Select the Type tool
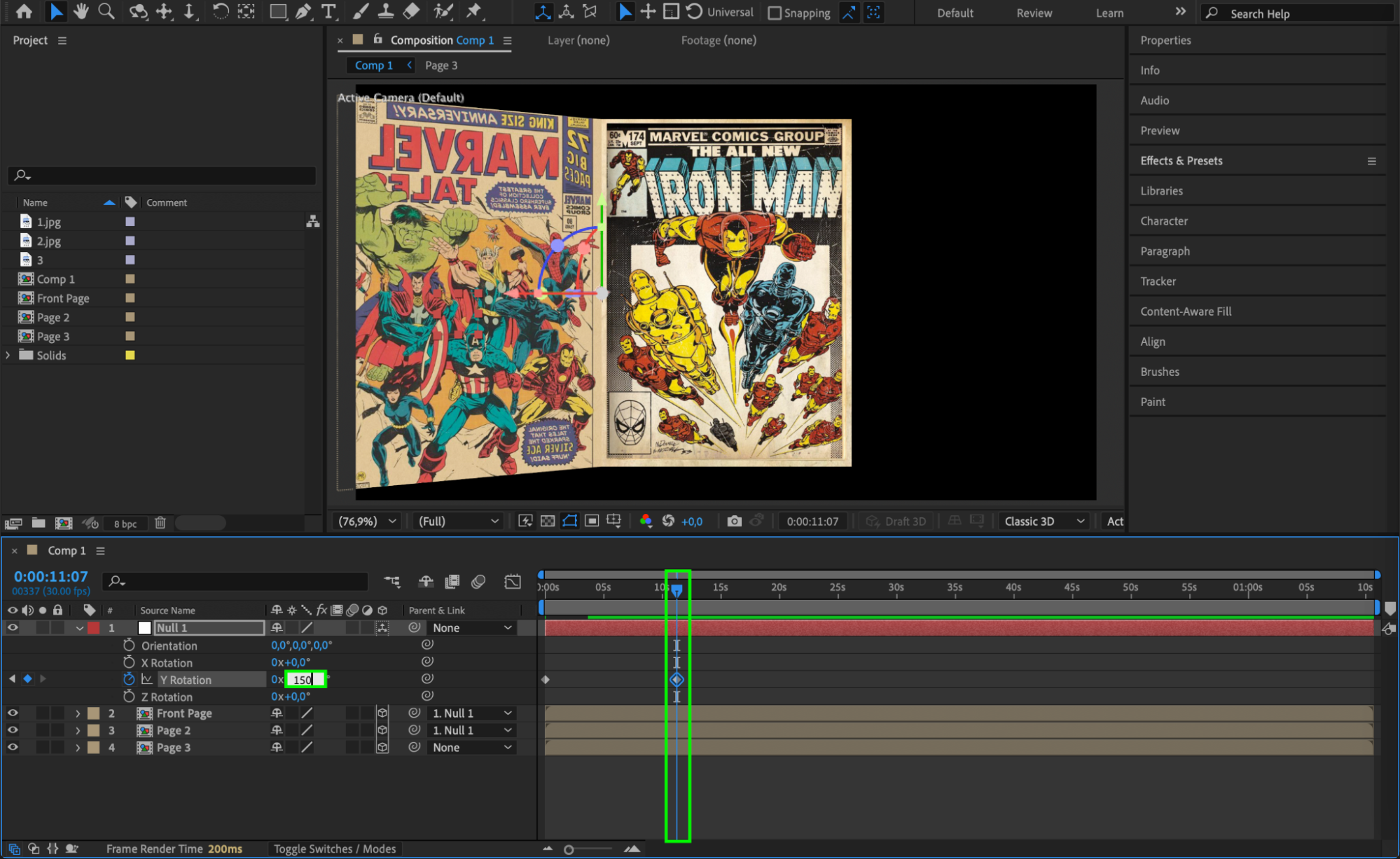 tap(328, 11)
